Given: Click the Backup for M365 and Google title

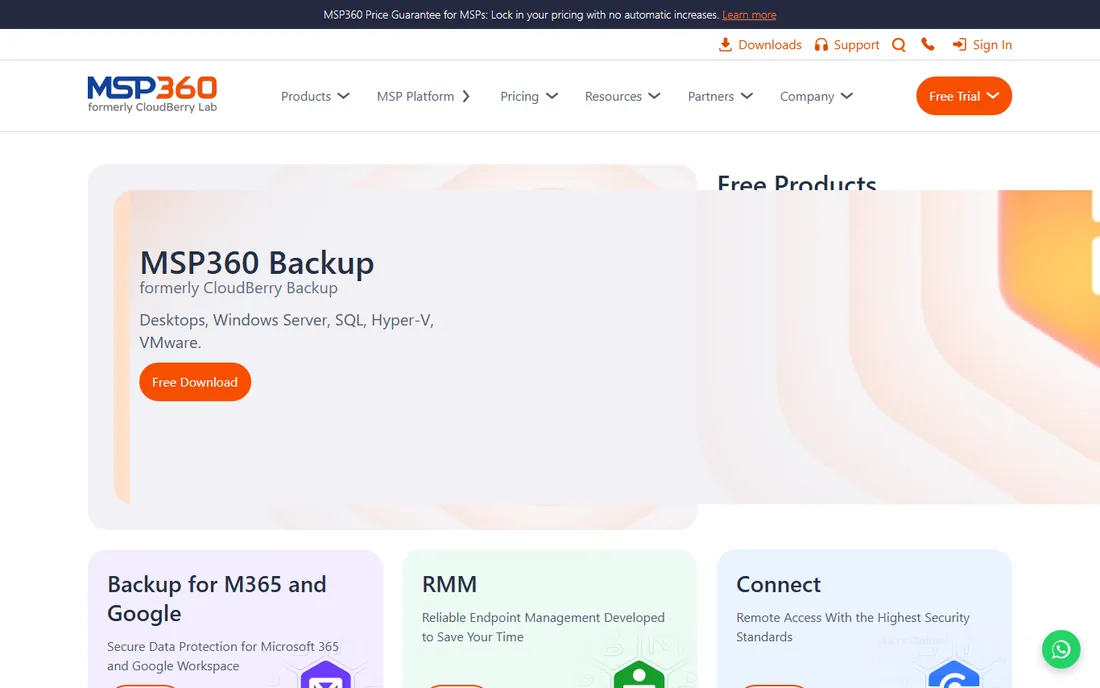Looking at the screenshot, I should point(217,598).
